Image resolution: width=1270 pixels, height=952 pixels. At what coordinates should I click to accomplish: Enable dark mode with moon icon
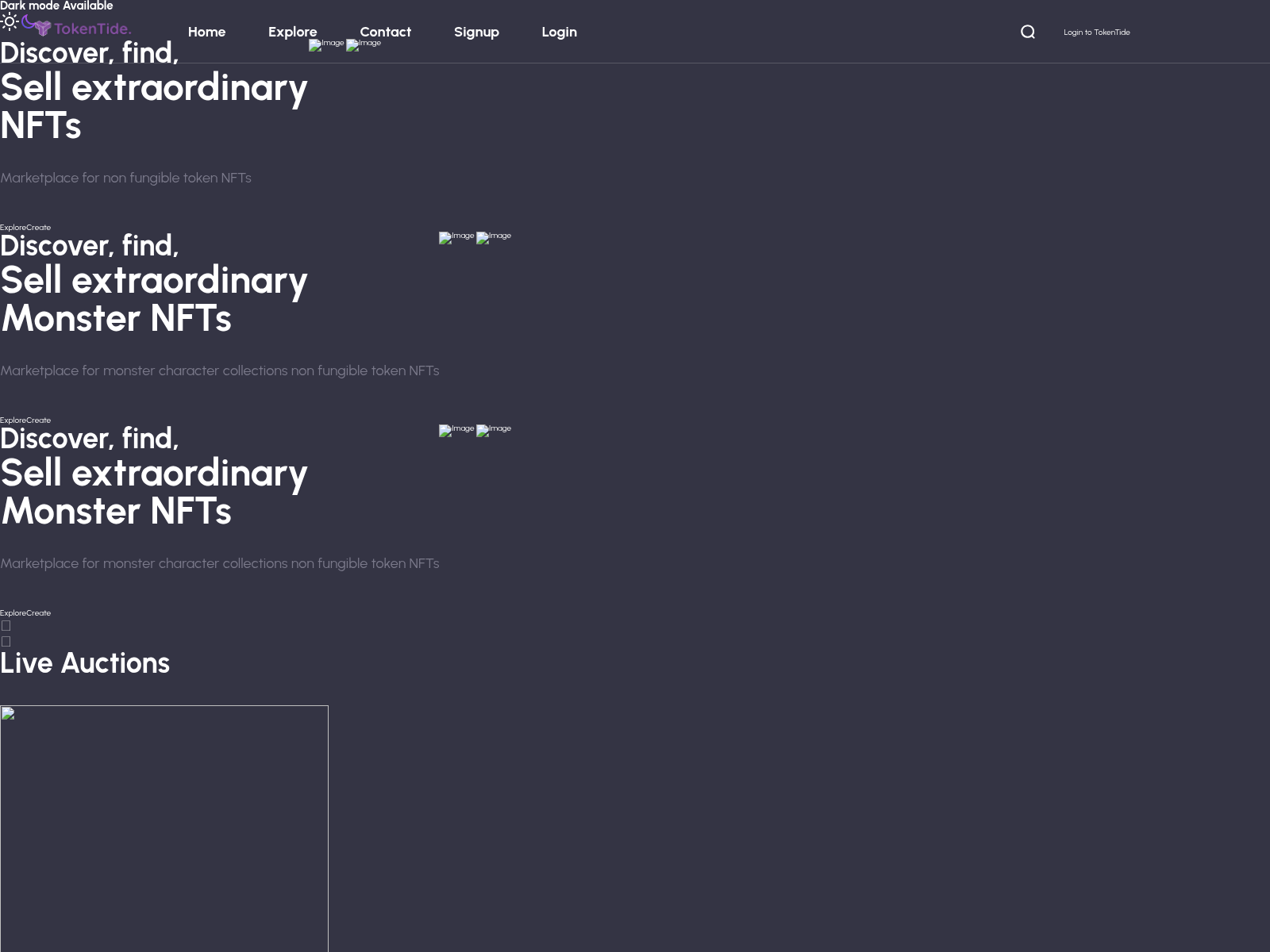(29, 21)
